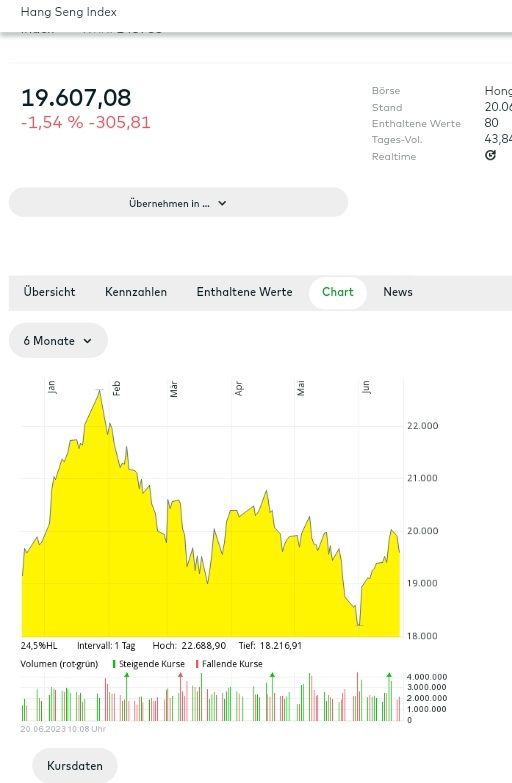This screenshot has height=783, width=512.
Task: Click the chart low point before June
Action: 359,625
